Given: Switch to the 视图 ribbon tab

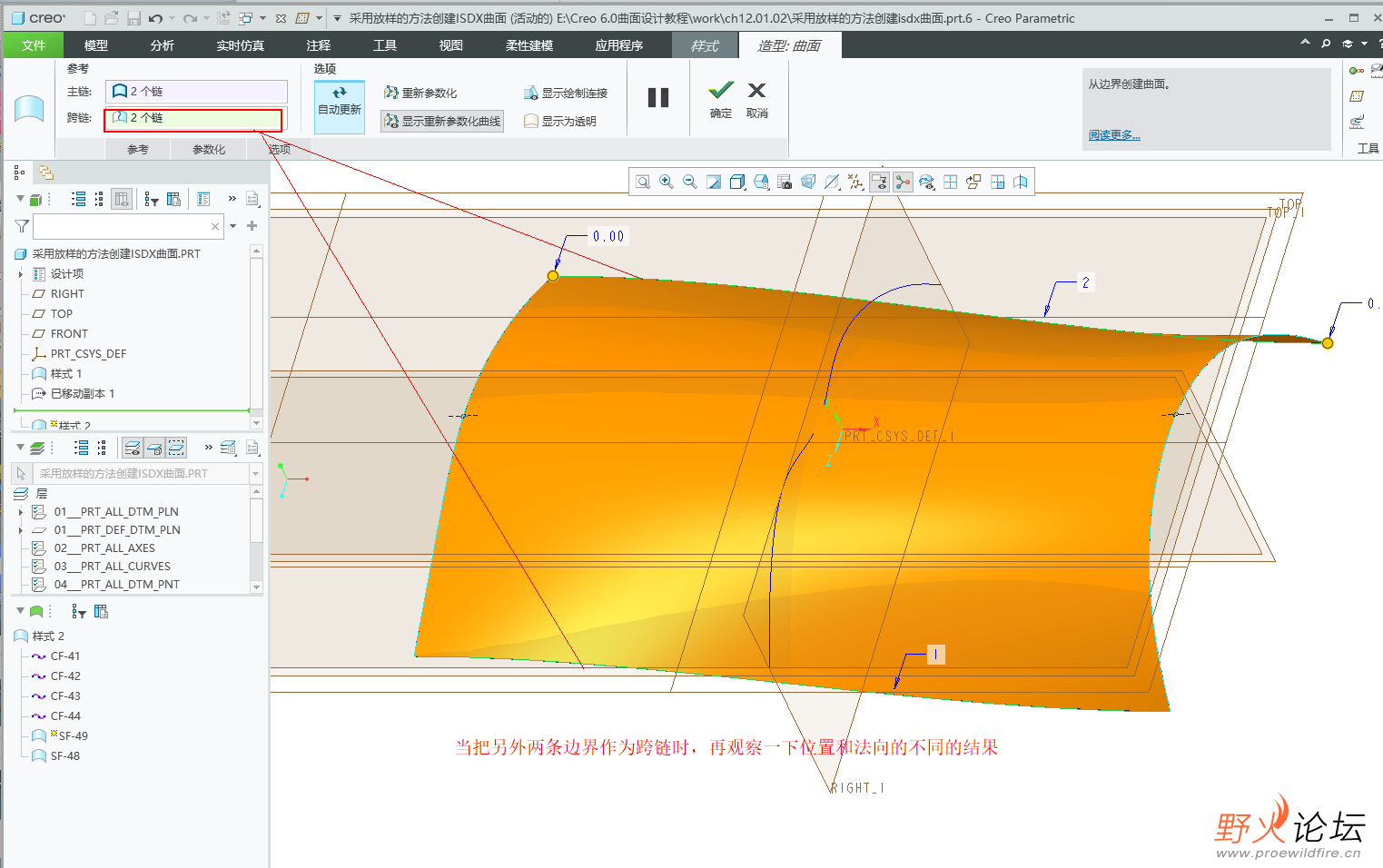Looking at the screenshot, I should click(x=450, y=45).
